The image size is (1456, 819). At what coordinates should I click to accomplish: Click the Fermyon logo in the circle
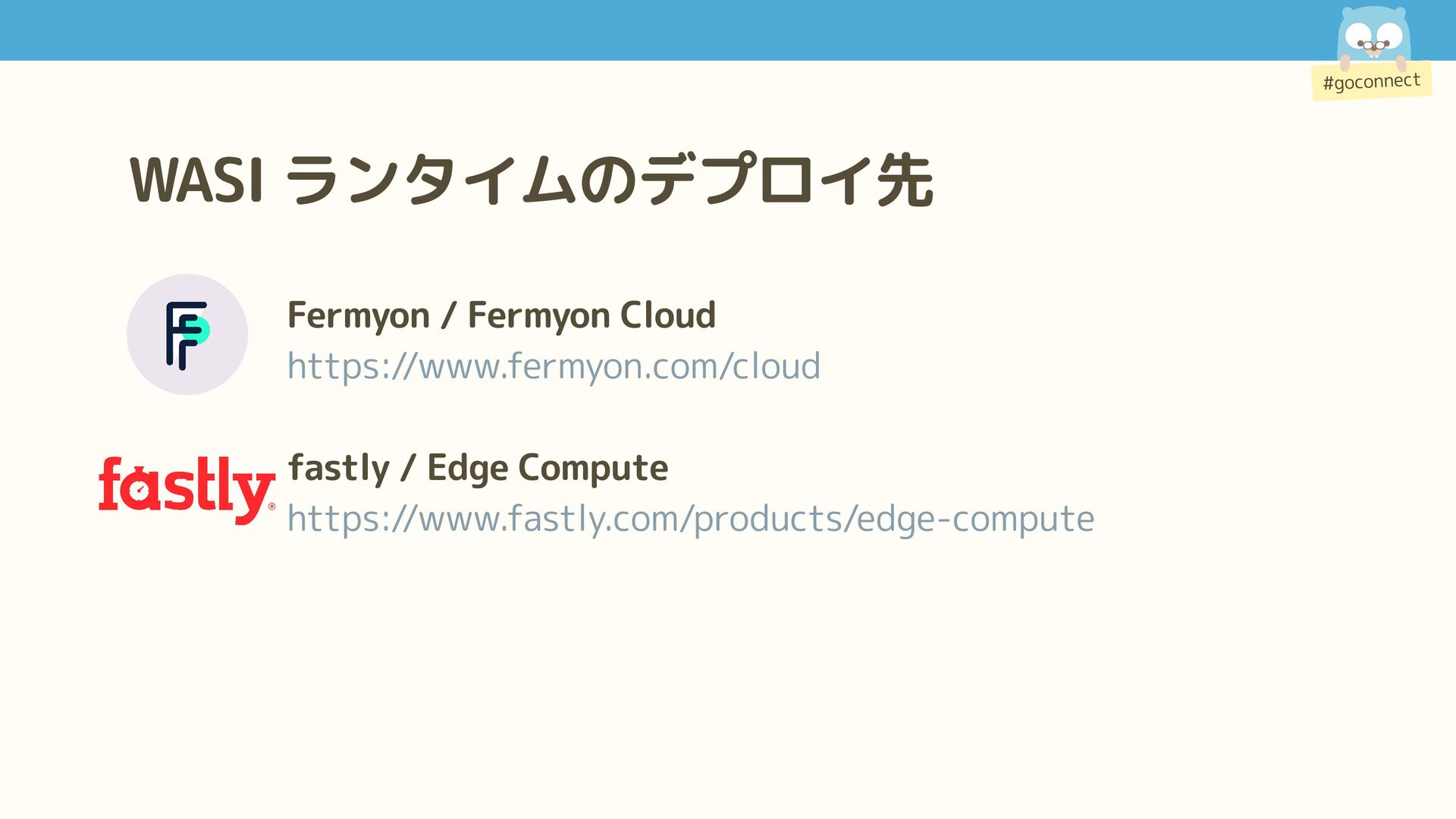pyautogui.click(x=184, y=335)
